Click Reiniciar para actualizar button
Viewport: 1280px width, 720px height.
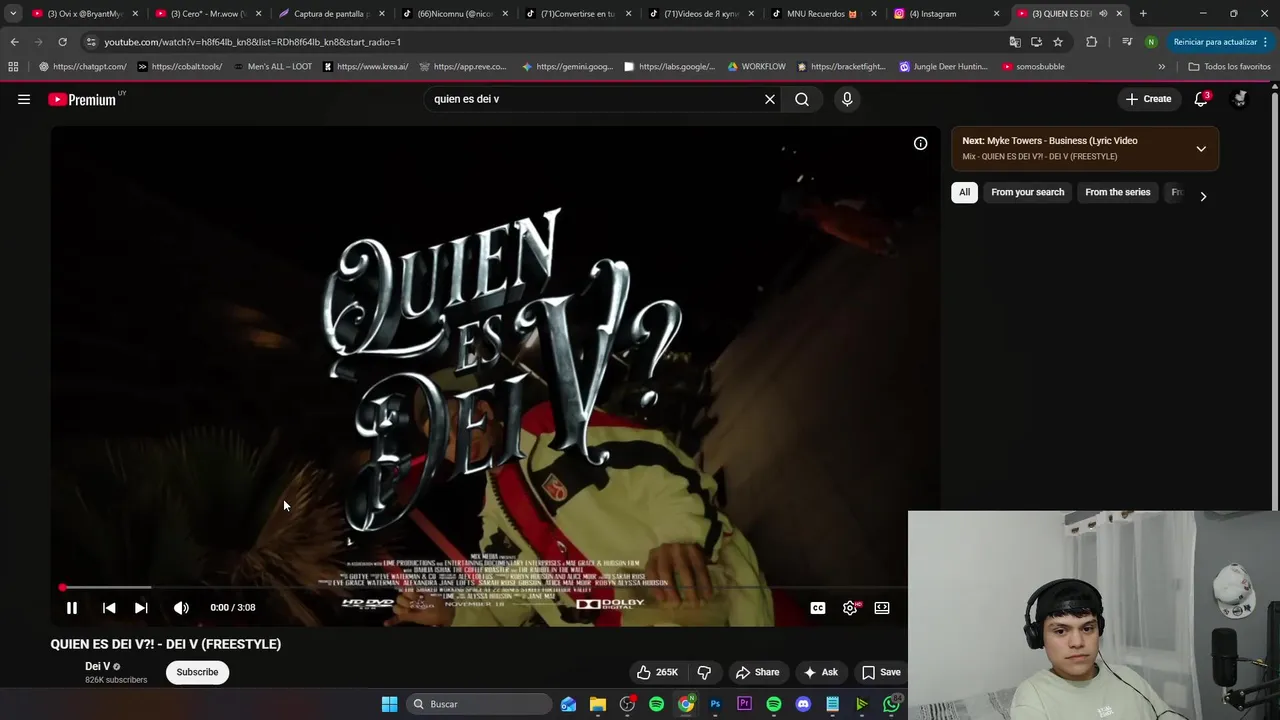(1221, 42)
